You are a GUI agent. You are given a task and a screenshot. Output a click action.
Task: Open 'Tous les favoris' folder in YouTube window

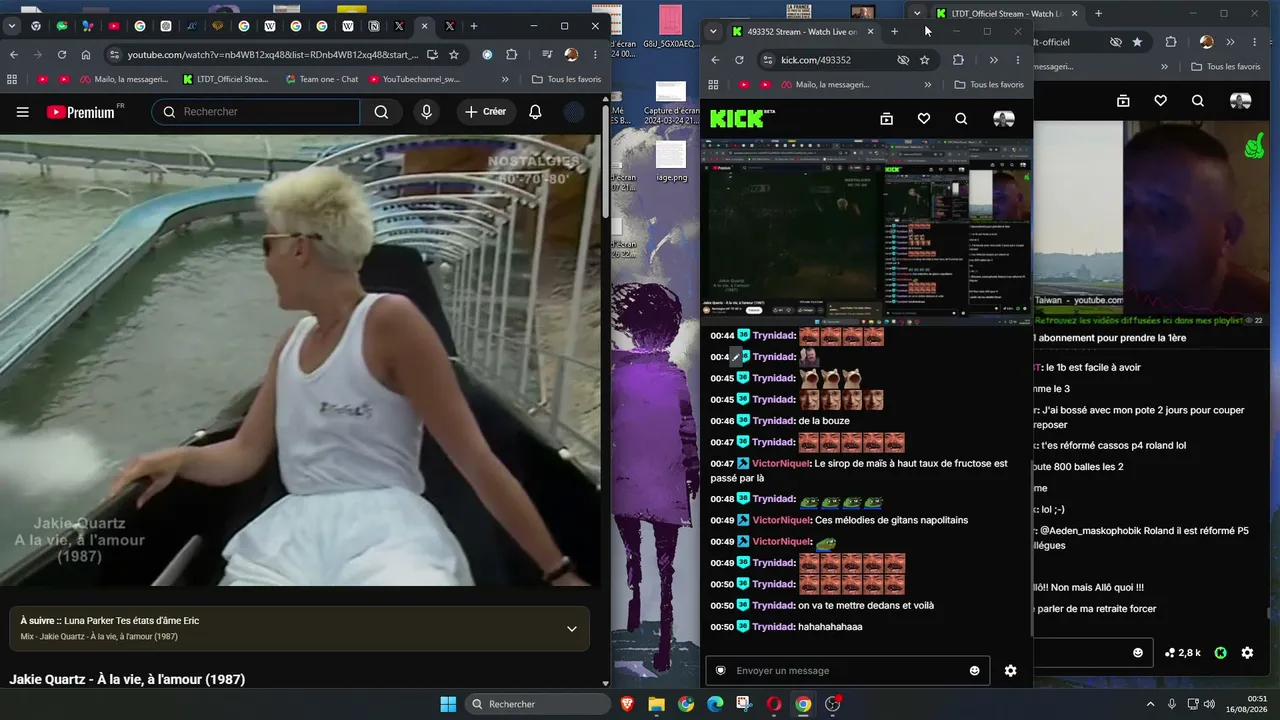[567, 79]
